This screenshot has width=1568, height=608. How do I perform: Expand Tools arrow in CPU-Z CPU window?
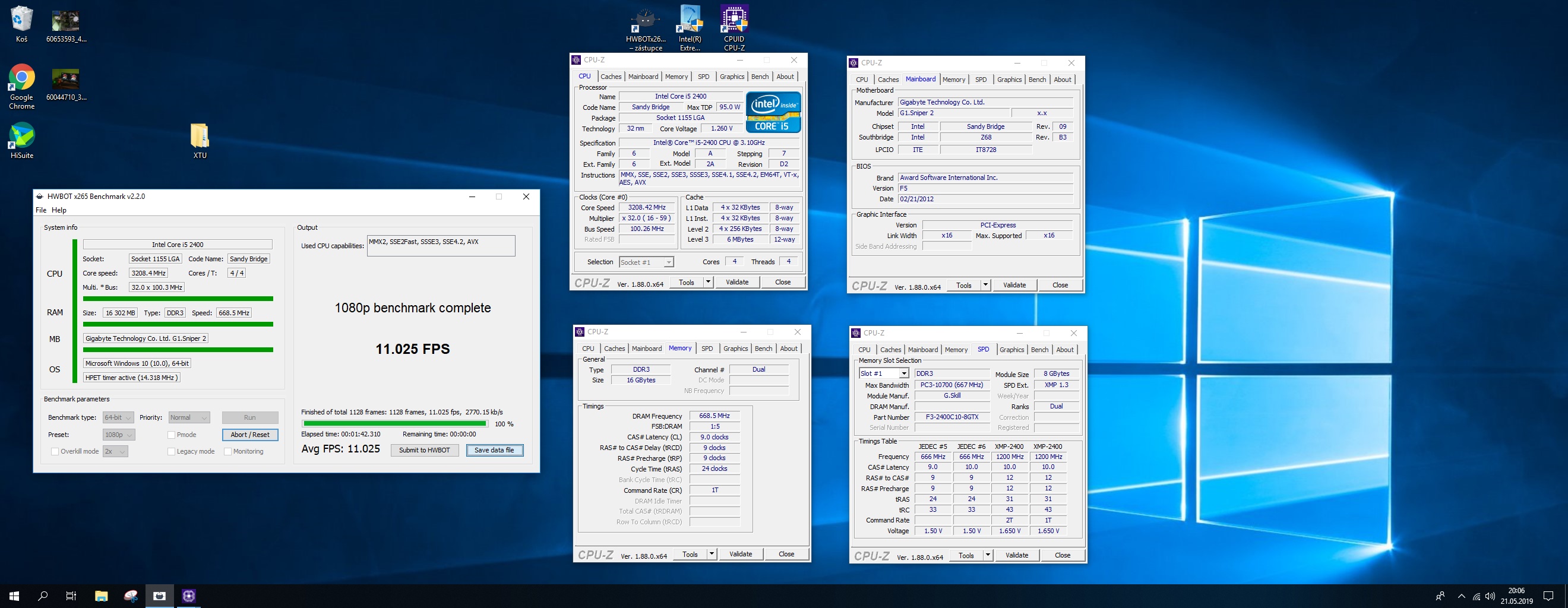tap(708, 282)
